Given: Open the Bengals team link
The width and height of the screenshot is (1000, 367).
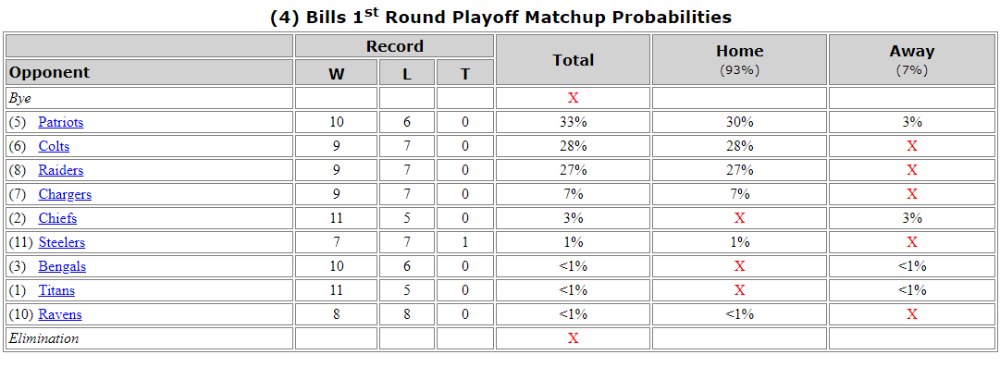Looking at the screenshot, I should coord(62,266).
